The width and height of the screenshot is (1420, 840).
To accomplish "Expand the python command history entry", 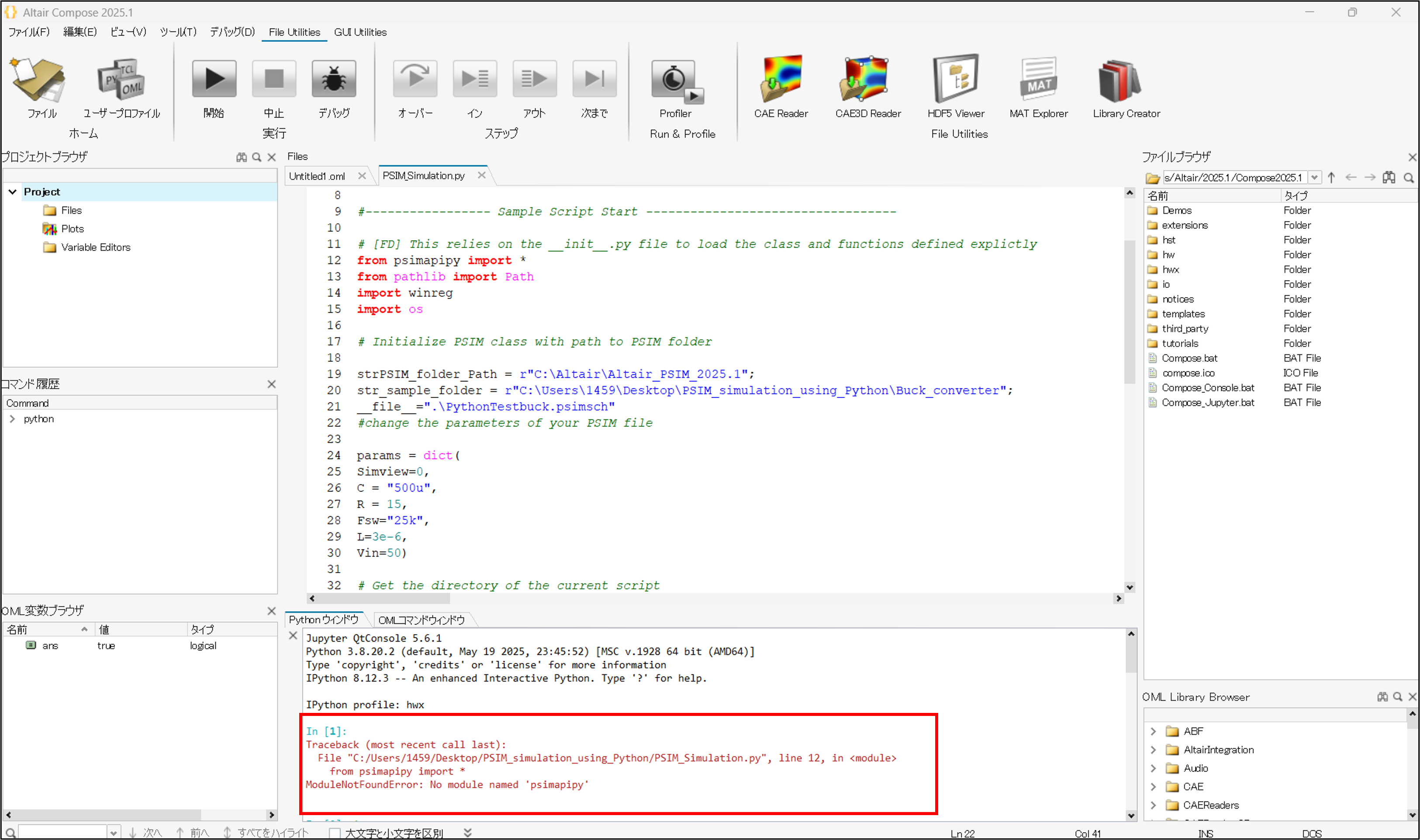I will pos(13,419).
